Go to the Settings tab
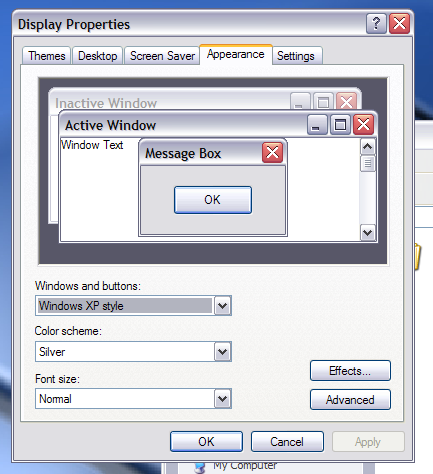Screen dimensions: 433x474 296,56
